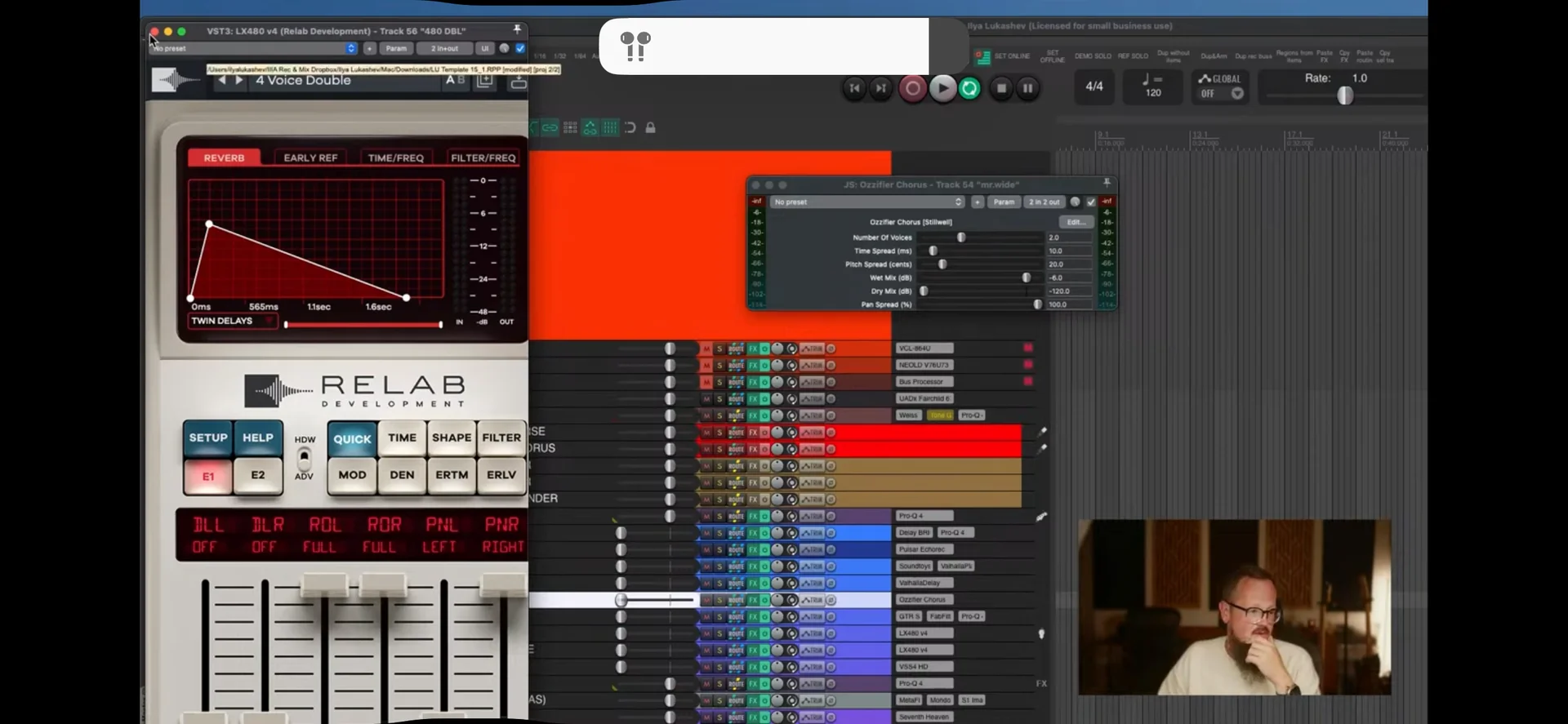
Task: Open the 4/4 time signature selector
Action: pyautogui.click(x=1094, y=87)
